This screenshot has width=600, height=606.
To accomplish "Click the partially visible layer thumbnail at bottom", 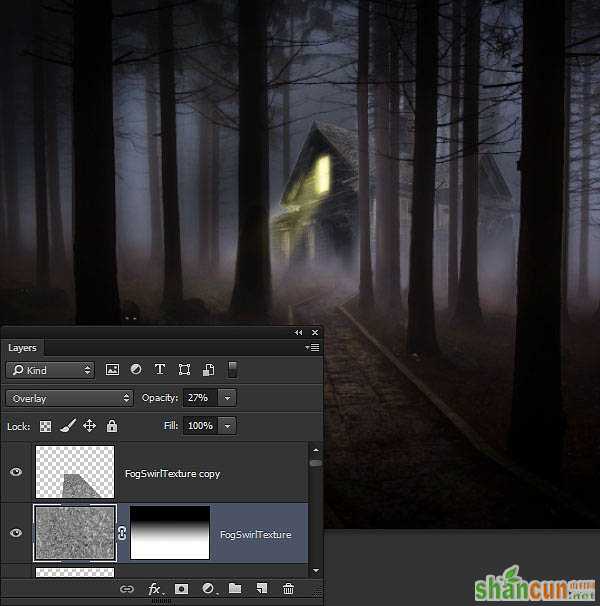I will [x=75, y=572].
